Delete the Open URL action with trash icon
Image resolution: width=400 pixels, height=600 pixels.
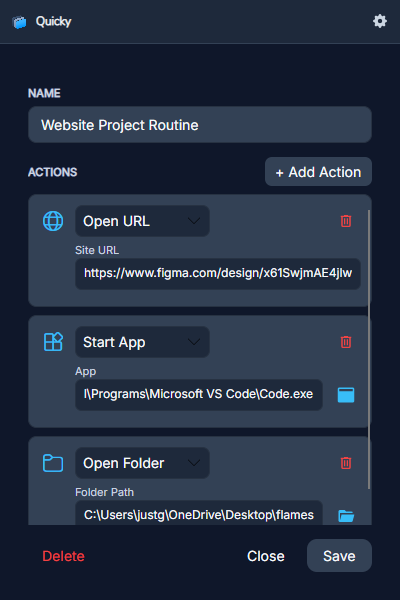pos(346,221)
